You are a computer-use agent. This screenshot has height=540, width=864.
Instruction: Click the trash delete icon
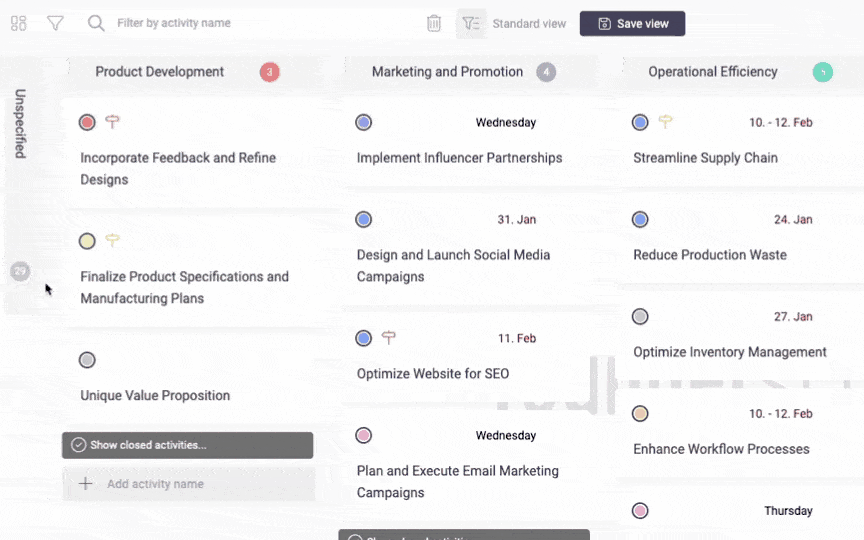pos(434,23)
